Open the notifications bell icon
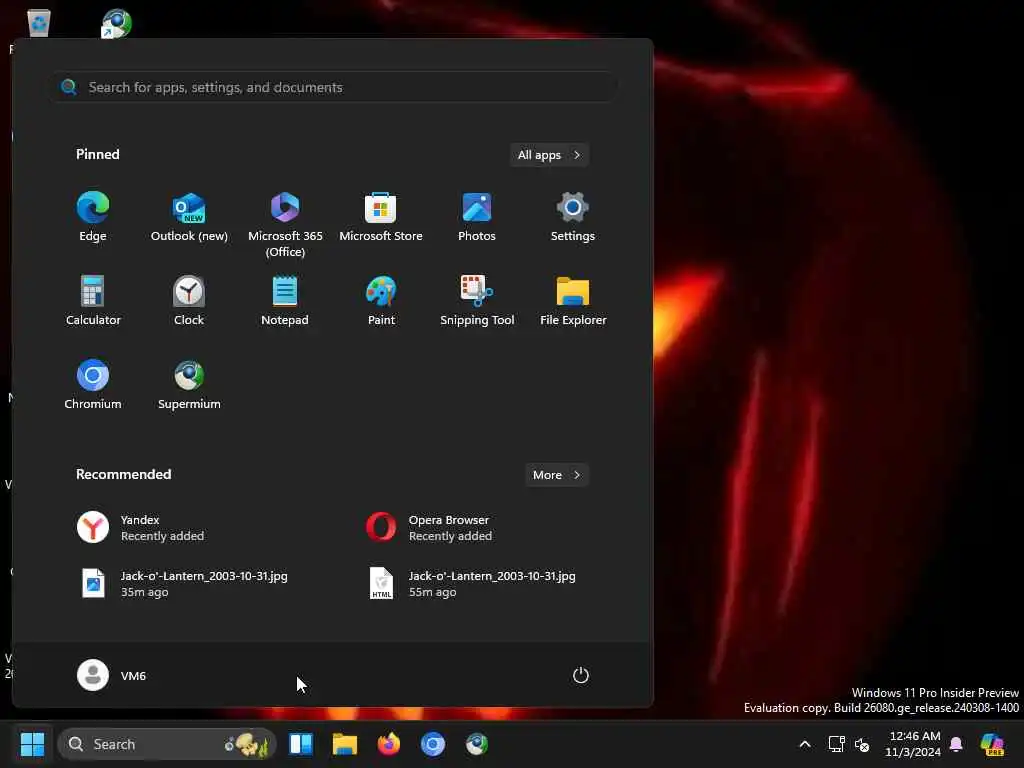 click(956, 744)
